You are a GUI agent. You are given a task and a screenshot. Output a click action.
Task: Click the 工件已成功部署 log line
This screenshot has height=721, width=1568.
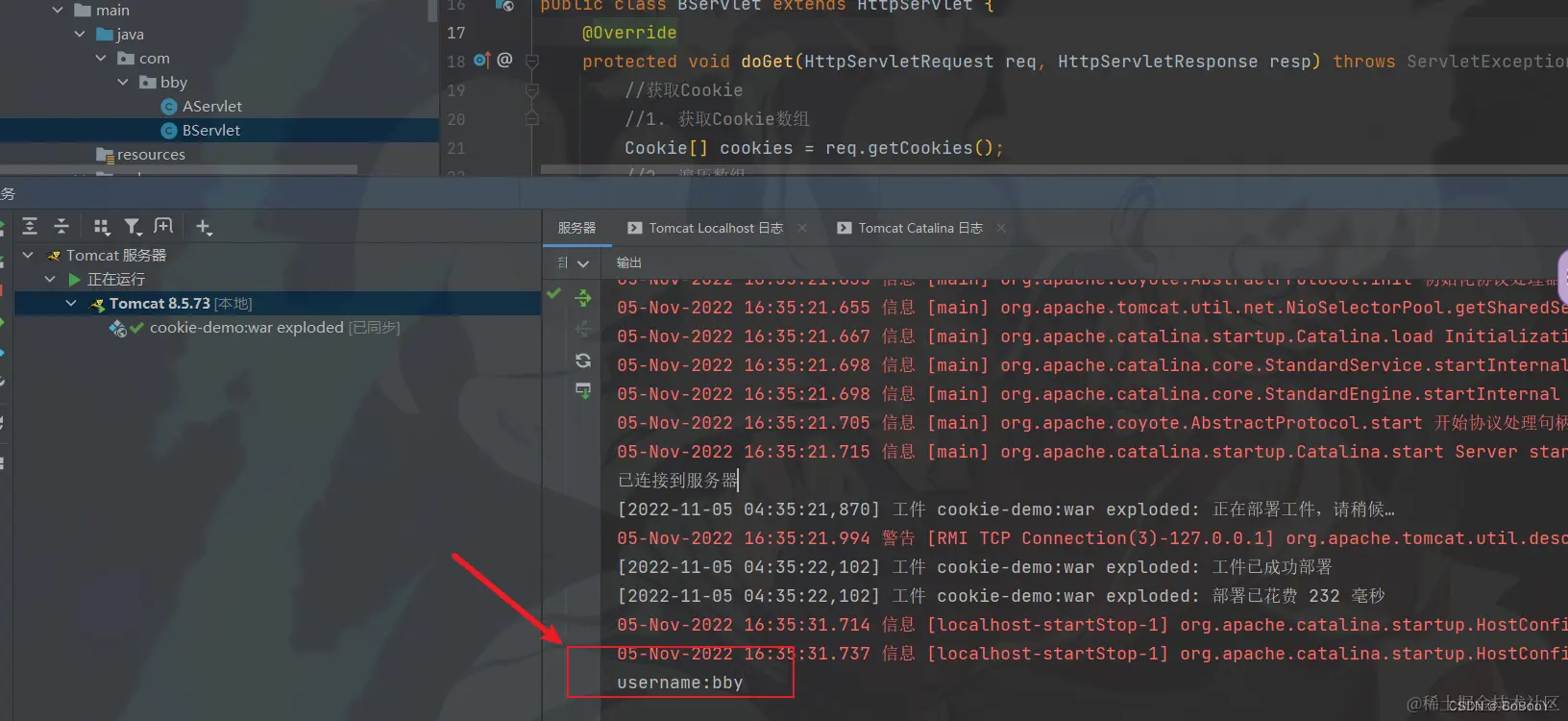(x=975, y=567)
